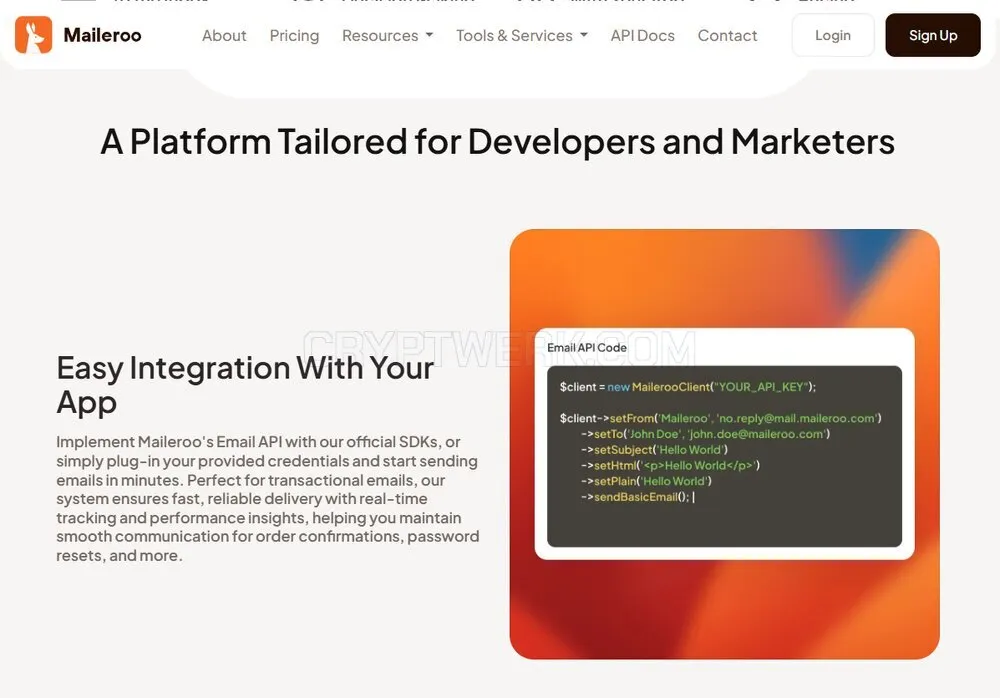The height and width of the screenshot is (698, 1000).
Task: Go to the Contact page
Action: tap(727, 36)
